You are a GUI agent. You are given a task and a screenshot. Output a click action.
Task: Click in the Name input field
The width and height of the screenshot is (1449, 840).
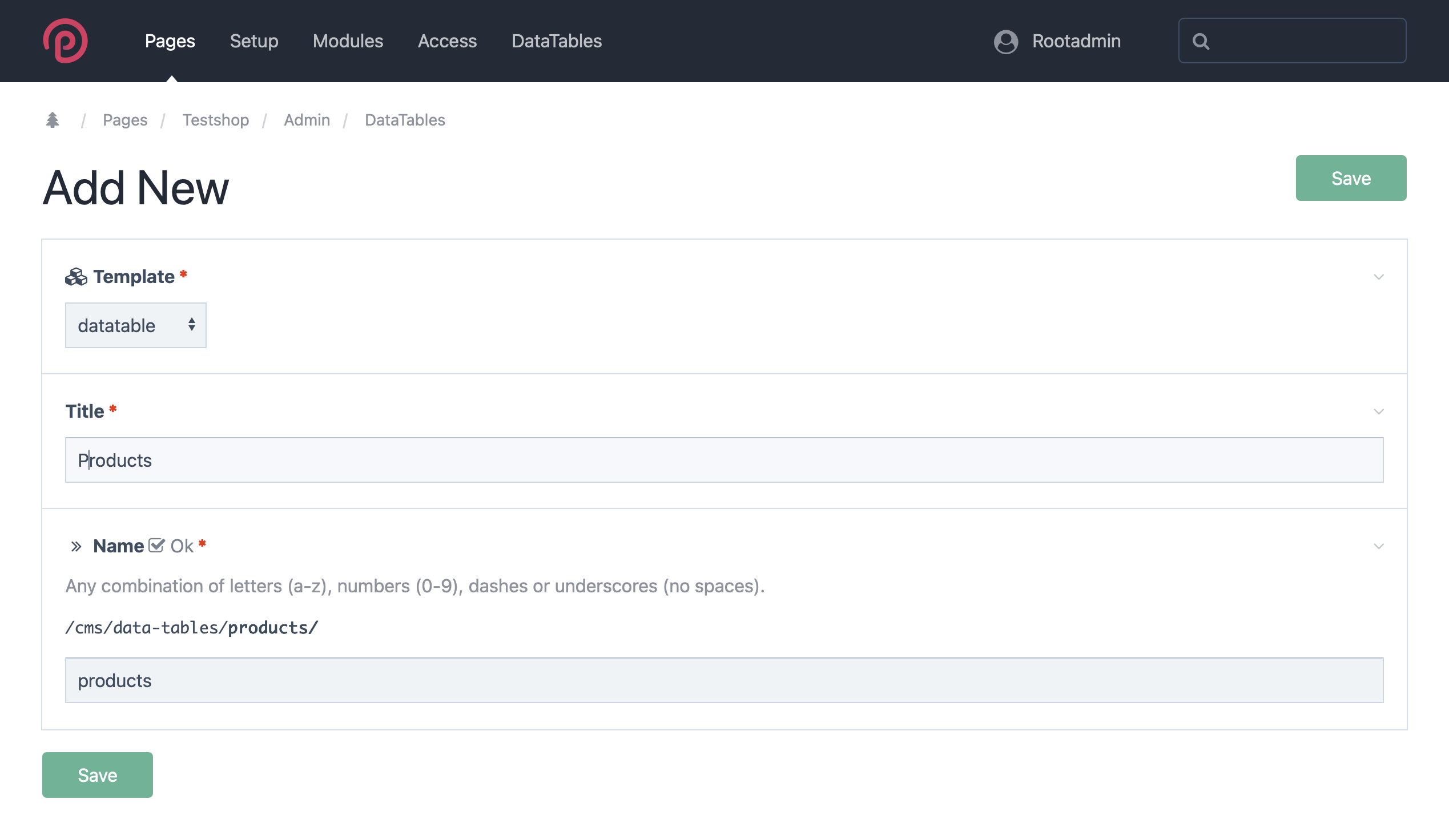coord(724,680)
